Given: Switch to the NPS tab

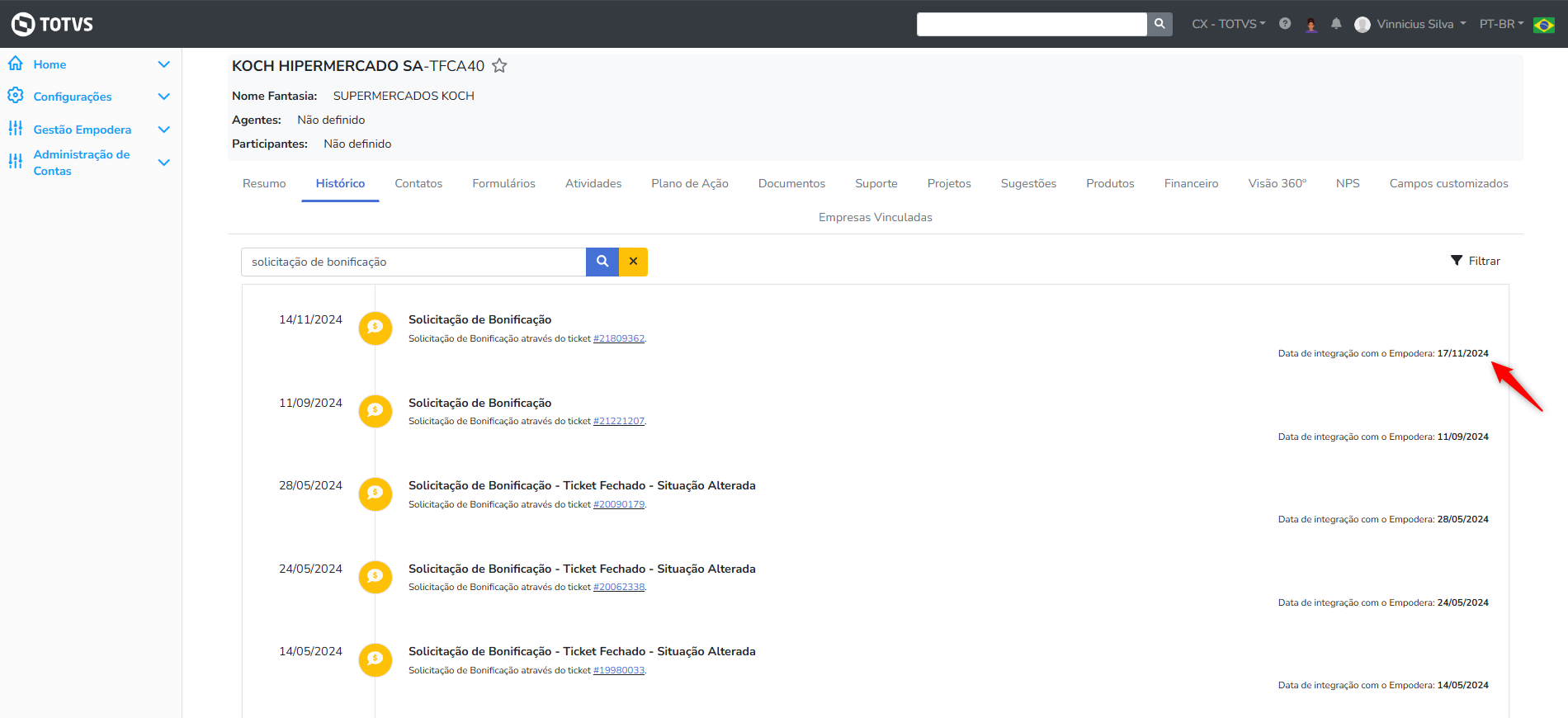Looking at the screenshot, I should pyautogui.click(x=1348, y=183).
